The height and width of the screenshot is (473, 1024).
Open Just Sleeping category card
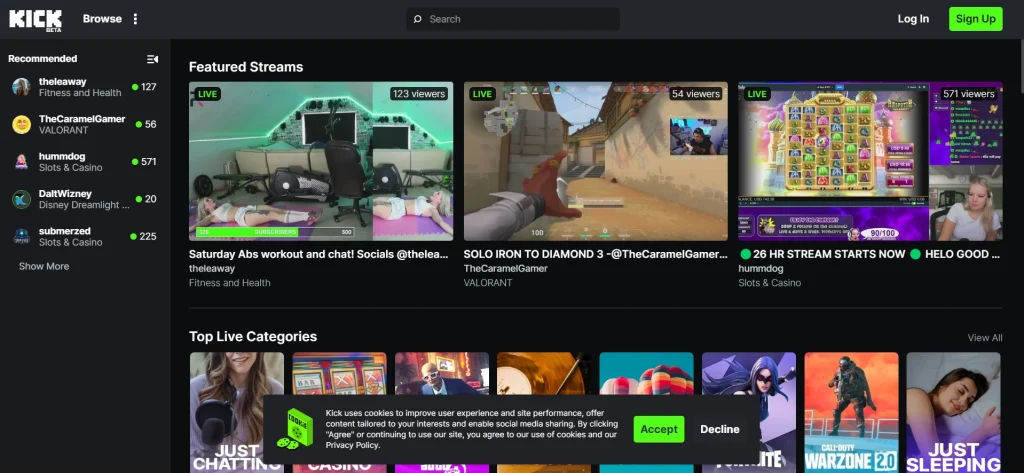953,412
